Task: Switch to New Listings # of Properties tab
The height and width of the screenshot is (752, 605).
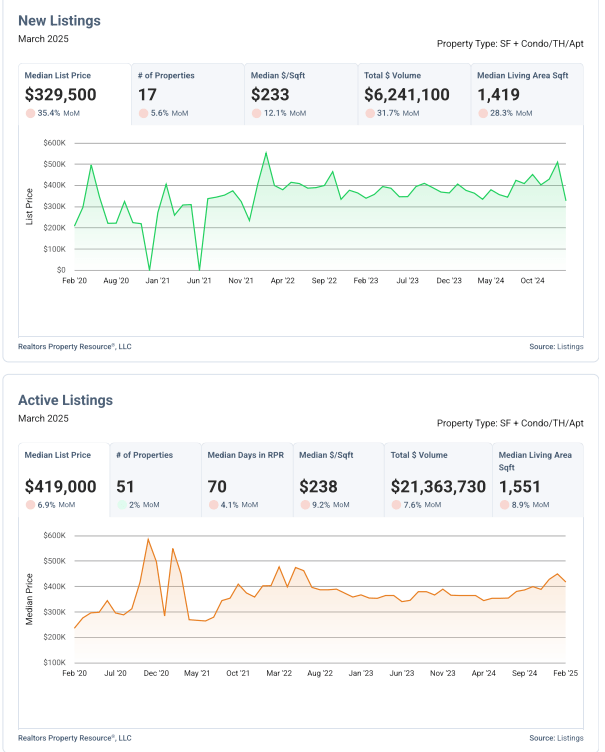Action: click(188, 94)
